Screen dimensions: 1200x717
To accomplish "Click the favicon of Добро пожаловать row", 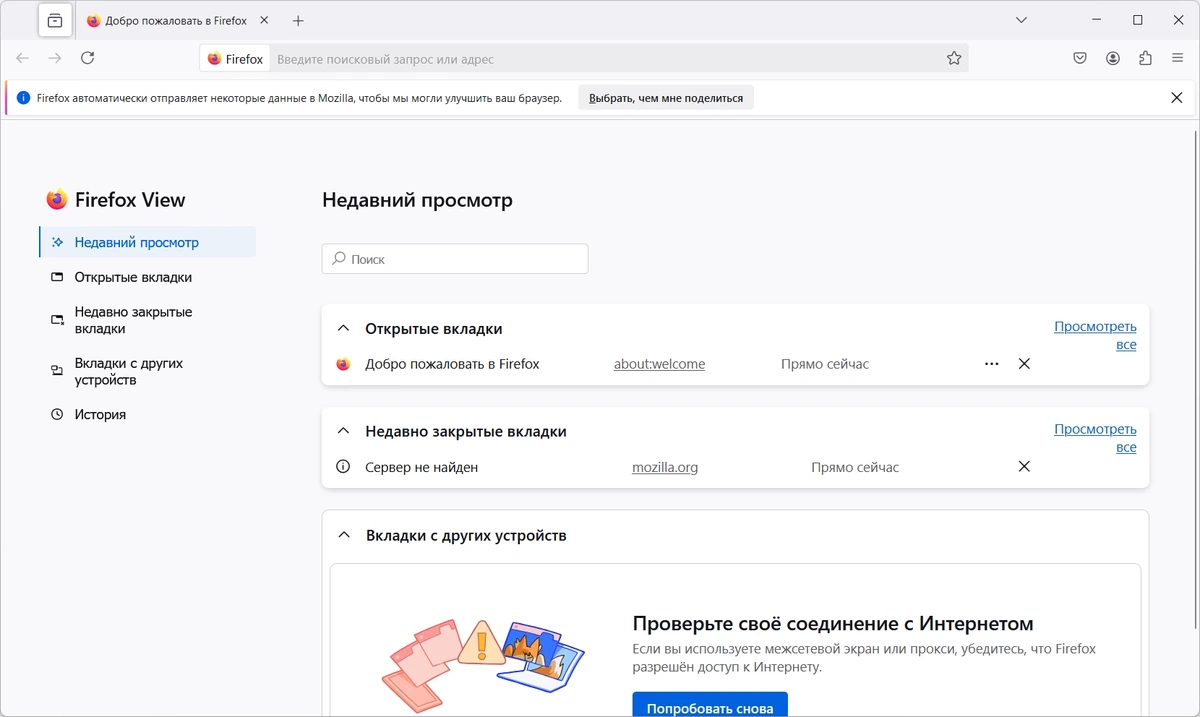I will [x=343, y=364].
